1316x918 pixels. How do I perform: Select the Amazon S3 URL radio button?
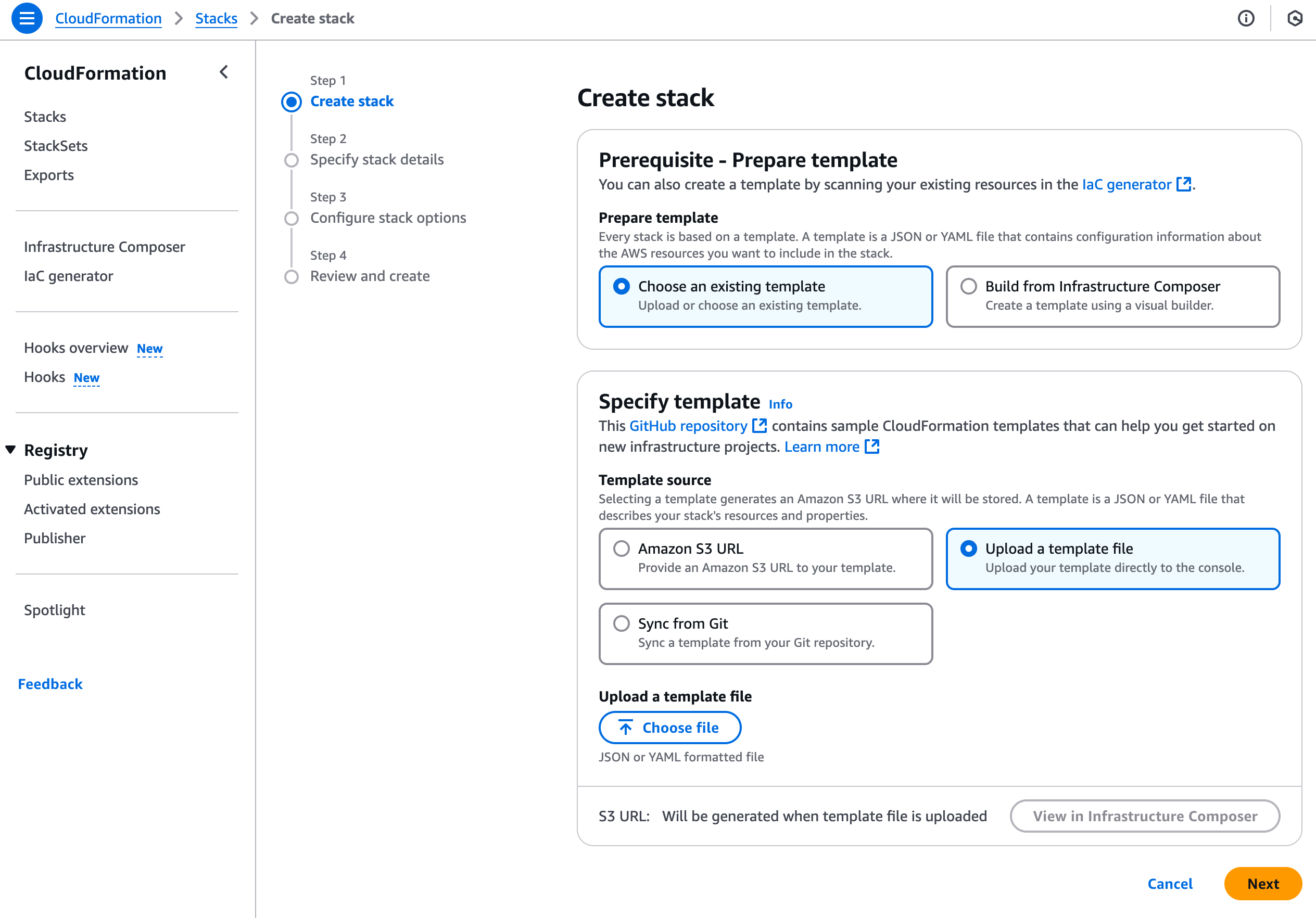click(x=621, y=548)
